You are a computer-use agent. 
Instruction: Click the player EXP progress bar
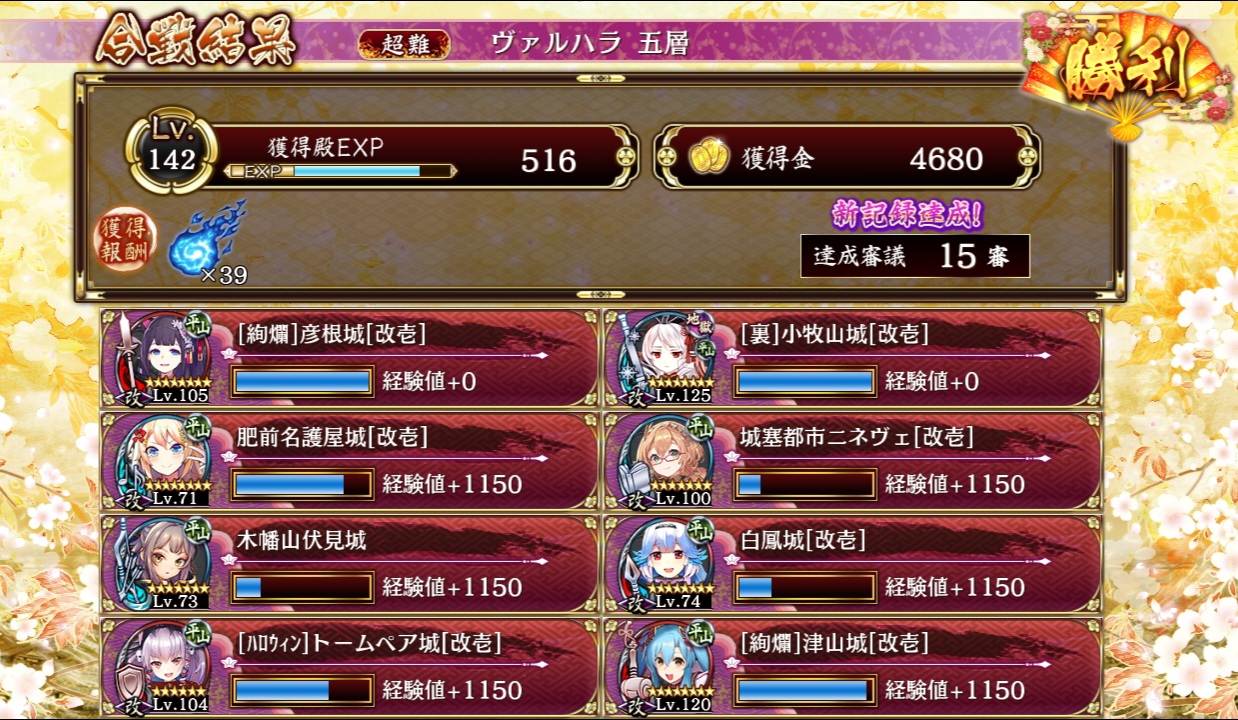pos(340,171)
